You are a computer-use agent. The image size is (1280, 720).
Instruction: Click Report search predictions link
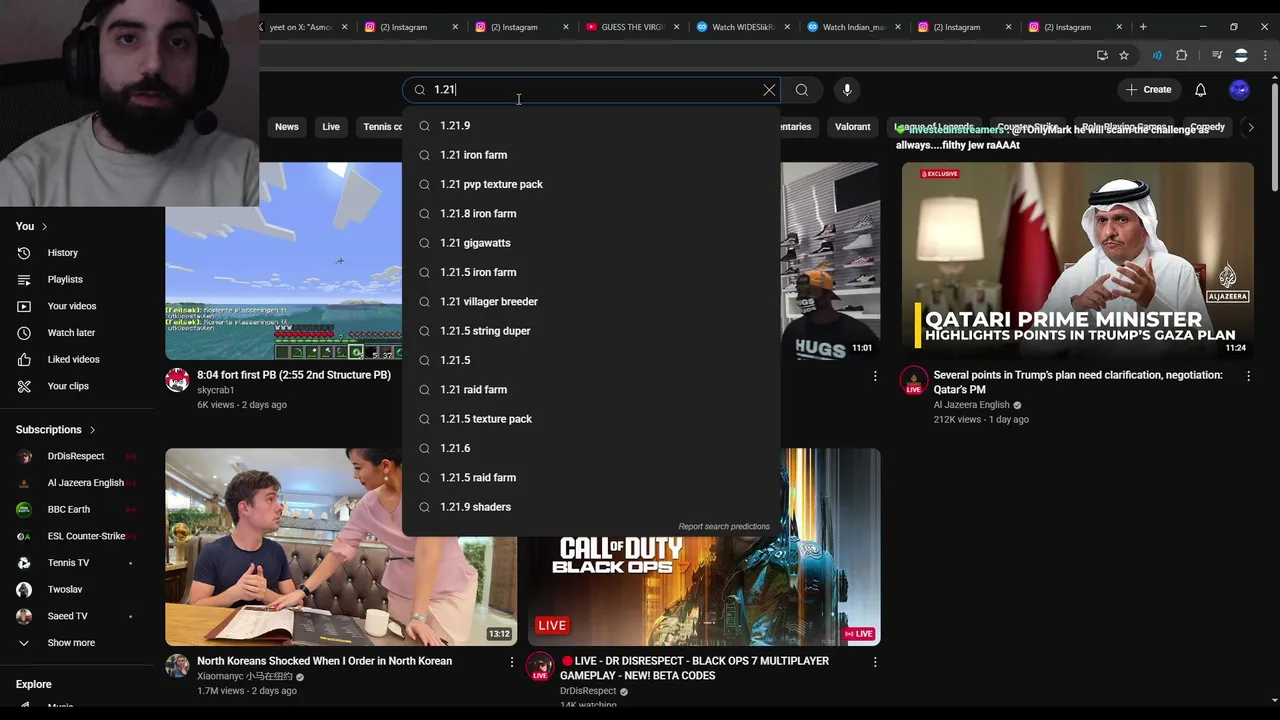click(724, 527)
